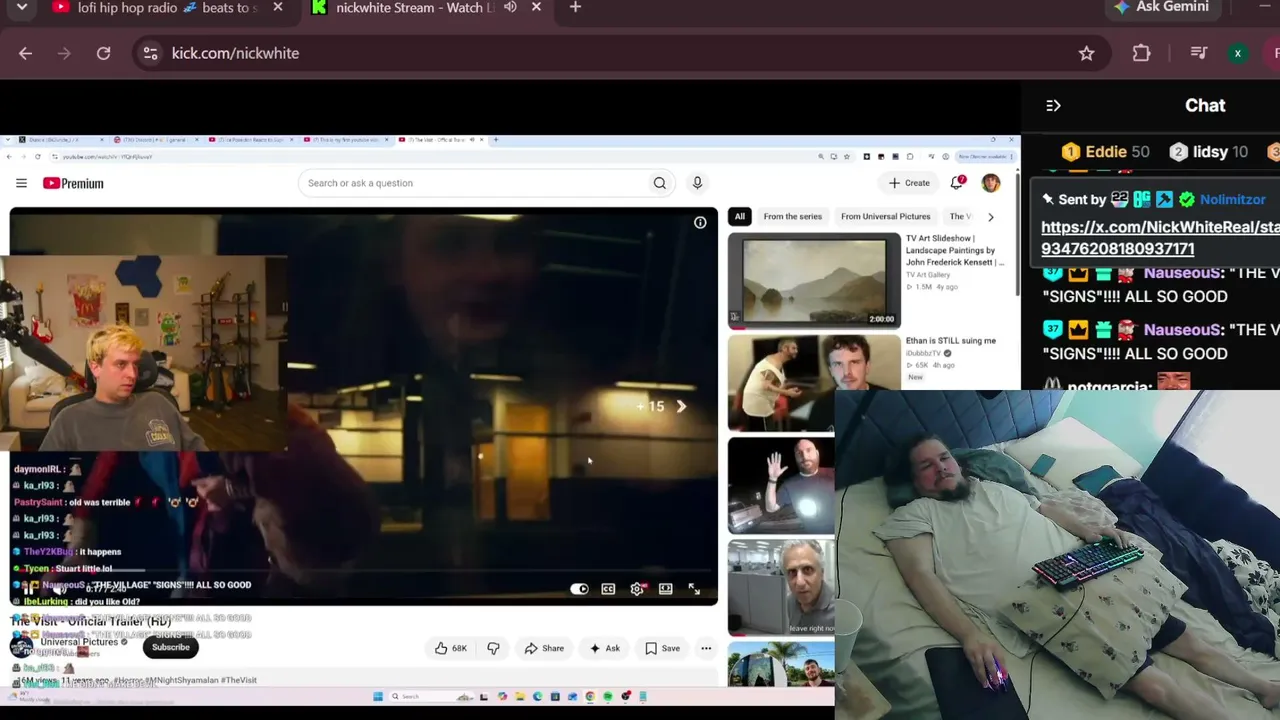Open YouTube notifications bell
Viewport: 1280px width, 720px height.
(957, 183)
